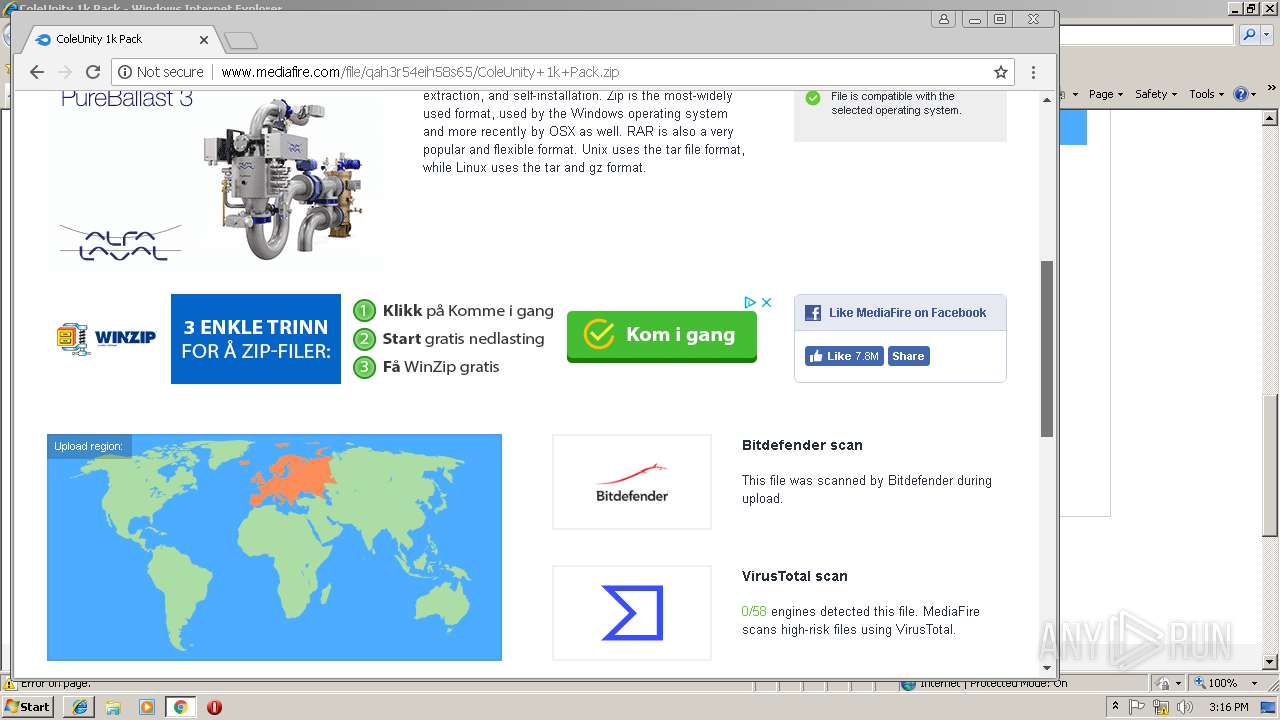
Task: Reload the MediaFire page
Action: point(93,72)
